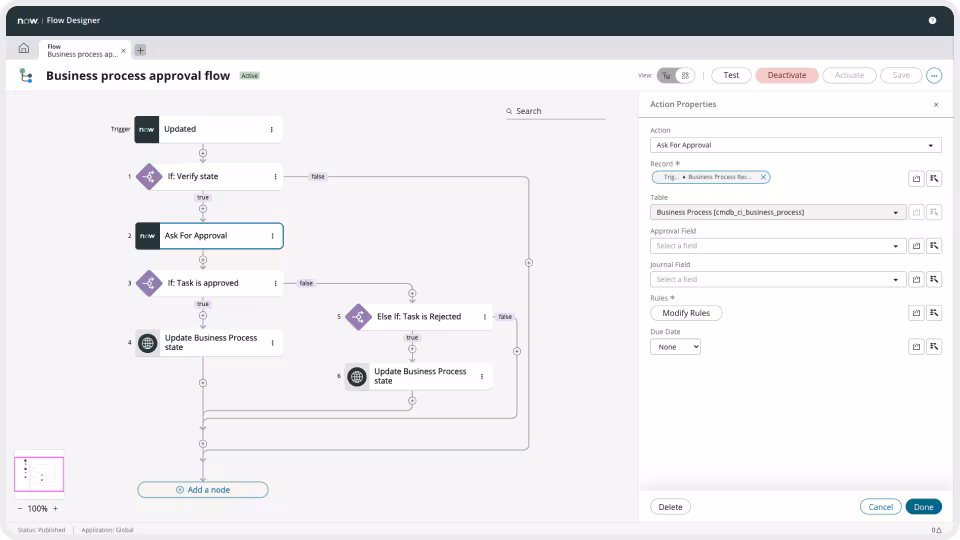Click the Modify Rules button
This screenshot has width=960, height=540.
(x=686, y=313)
